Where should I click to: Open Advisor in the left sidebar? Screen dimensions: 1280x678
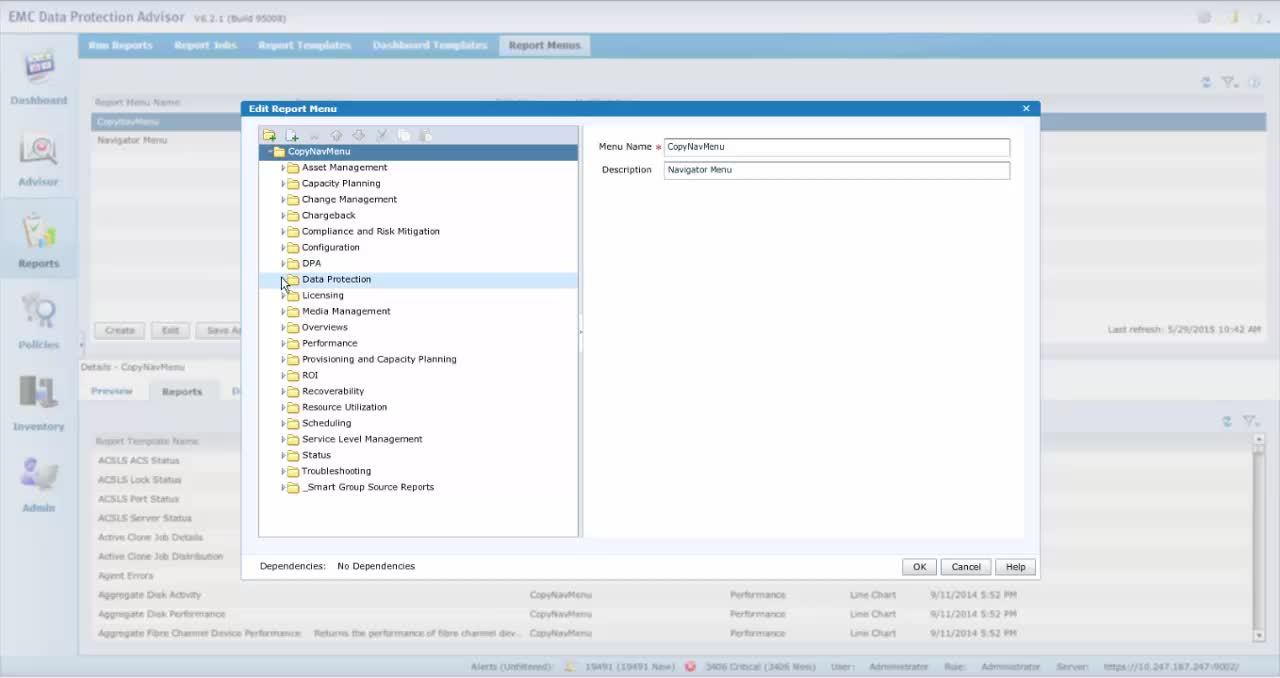(39, 160)
